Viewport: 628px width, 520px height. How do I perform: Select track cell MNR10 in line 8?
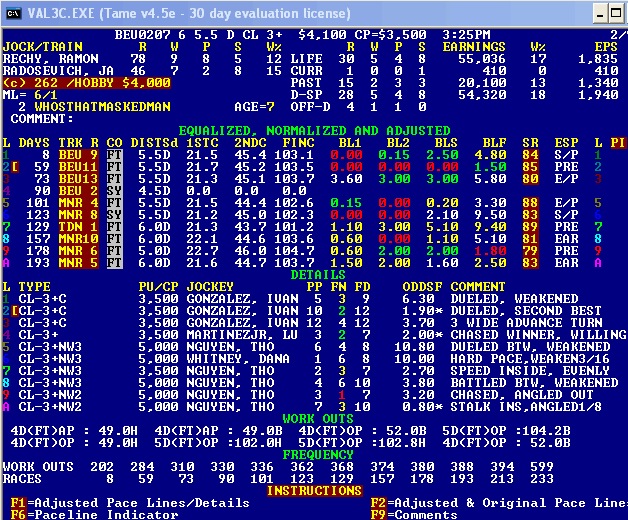click(x=78, y=239)
